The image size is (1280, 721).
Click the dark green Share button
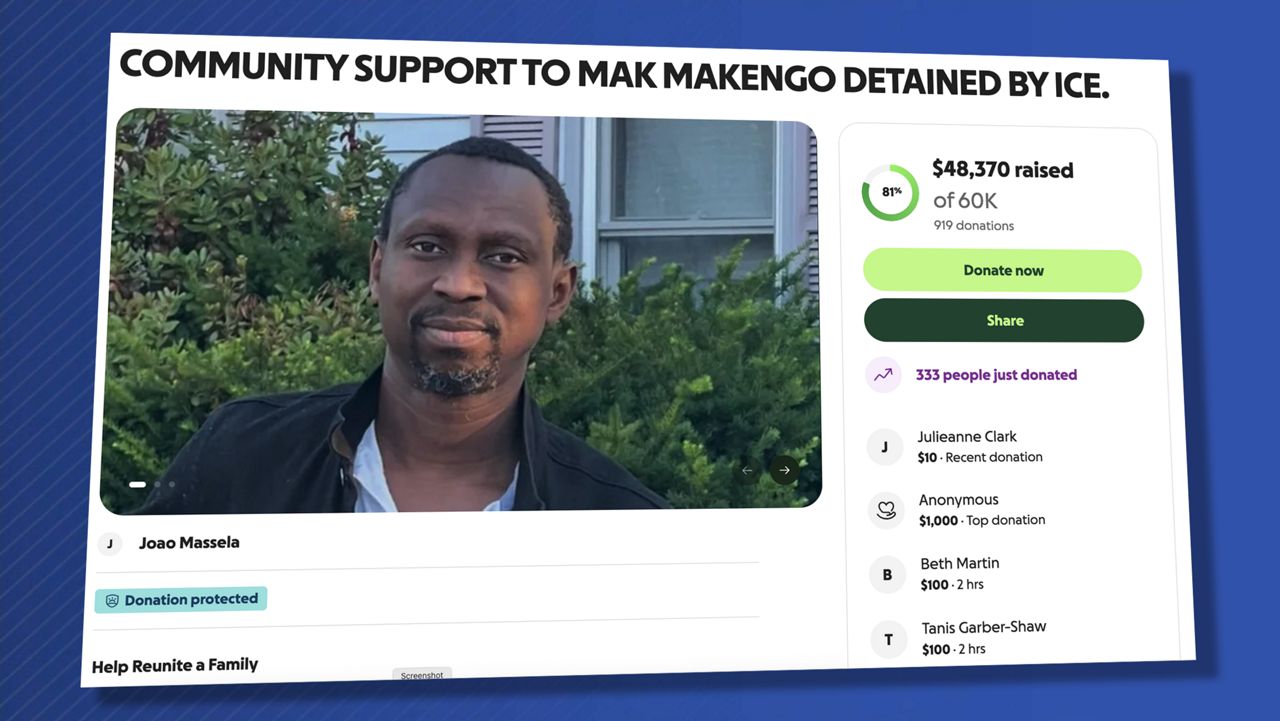point(1004,321)
